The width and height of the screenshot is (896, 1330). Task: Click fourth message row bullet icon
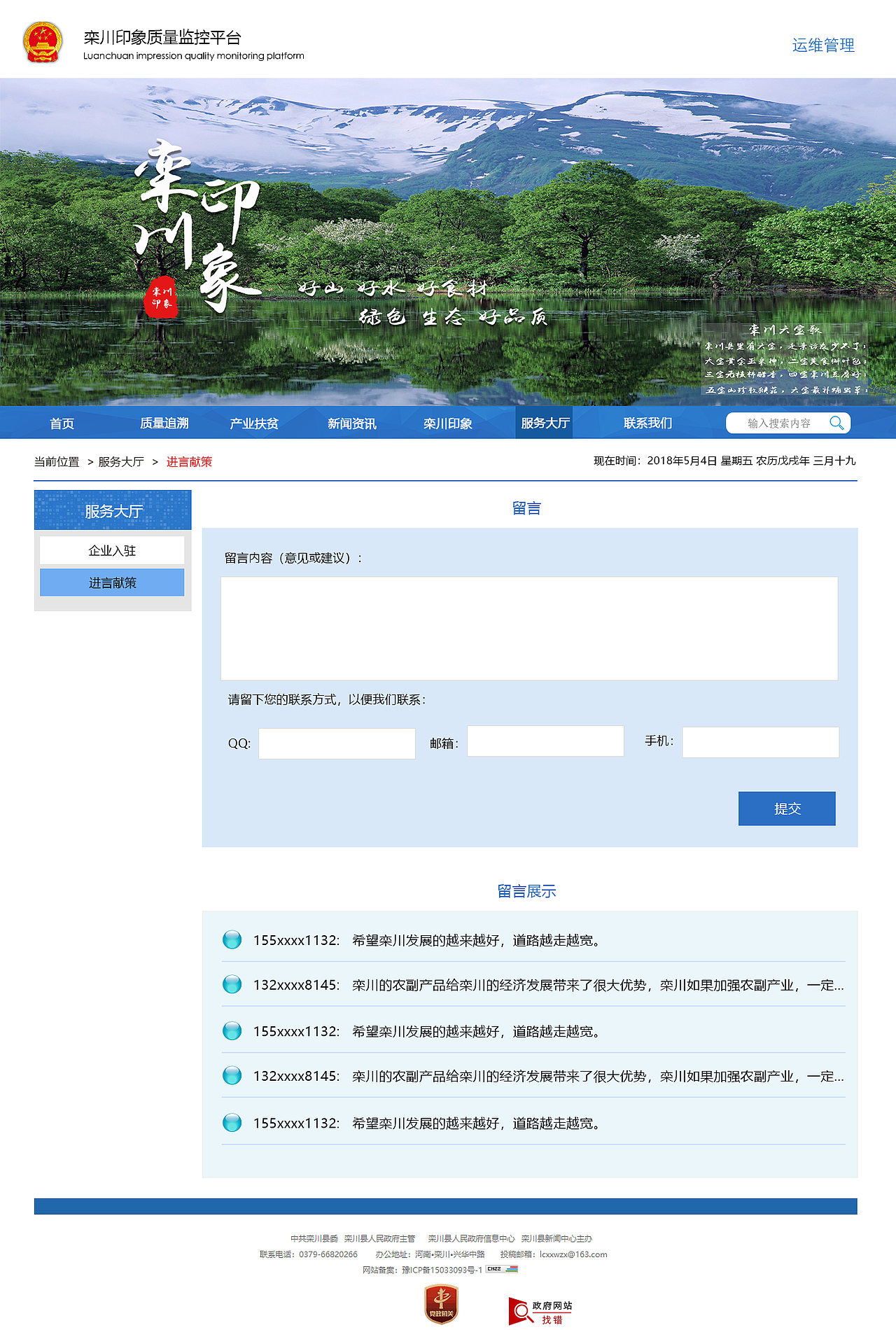232,1075
